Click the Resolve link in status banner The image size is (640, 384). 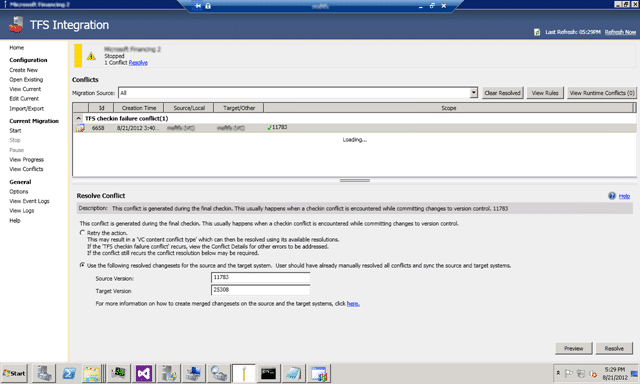coord(138,63)
